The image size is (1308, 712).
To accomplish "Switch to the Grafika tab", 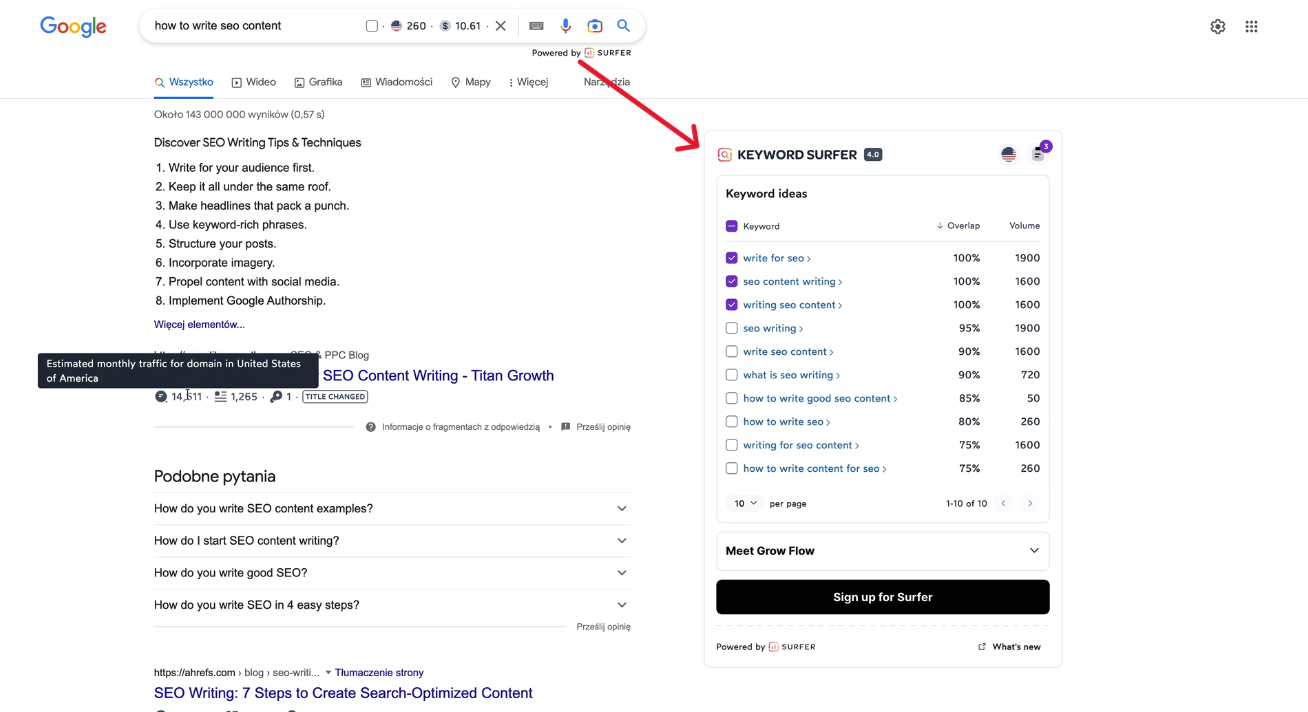I will (x=318, y=82).
